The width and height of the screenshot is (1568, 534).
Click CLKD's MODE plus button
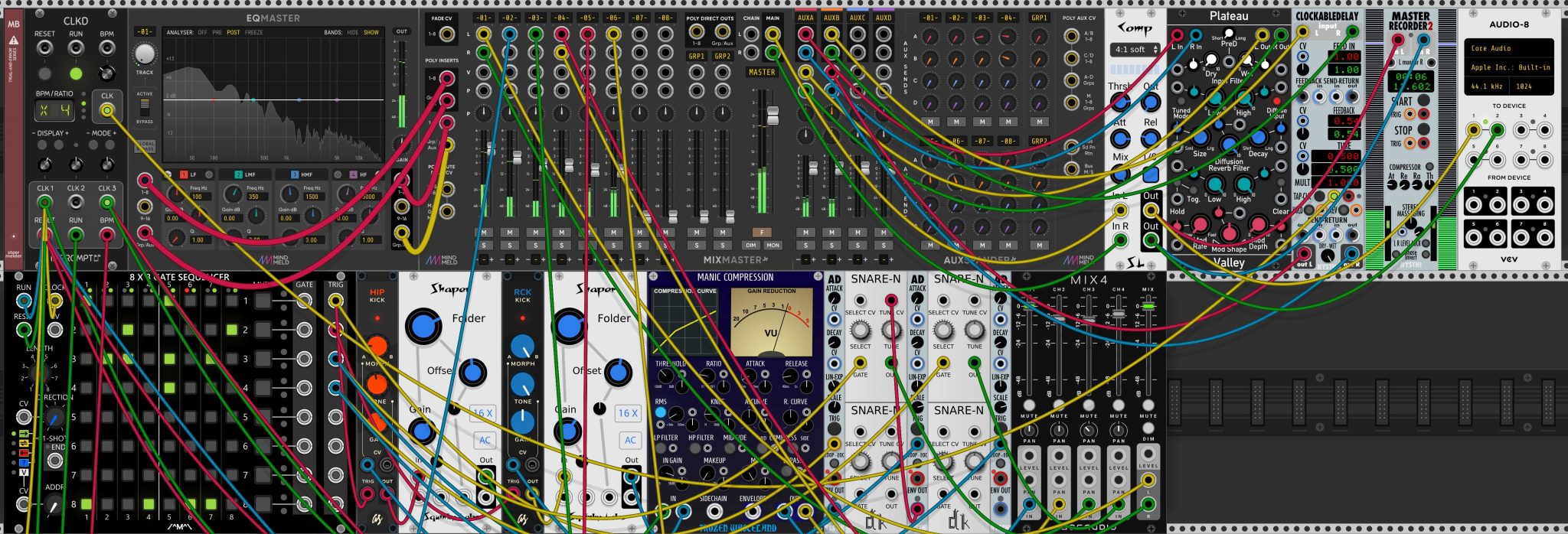click(109, 145)
